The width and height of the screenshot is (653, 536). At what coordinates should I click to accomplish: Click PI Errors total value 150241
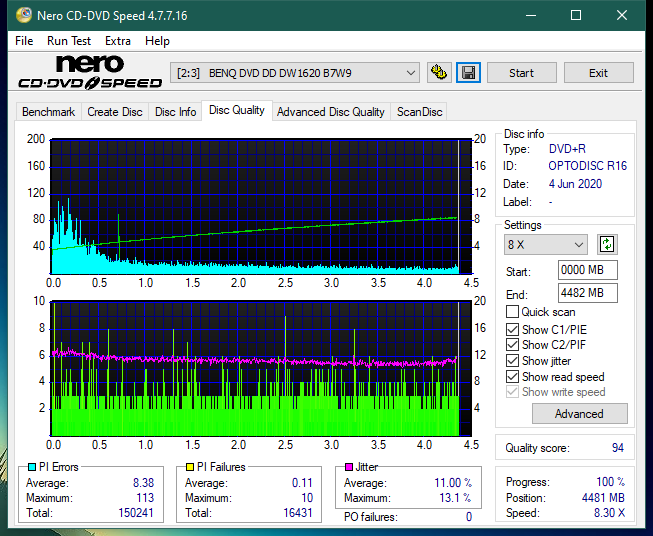pos(136,512)
